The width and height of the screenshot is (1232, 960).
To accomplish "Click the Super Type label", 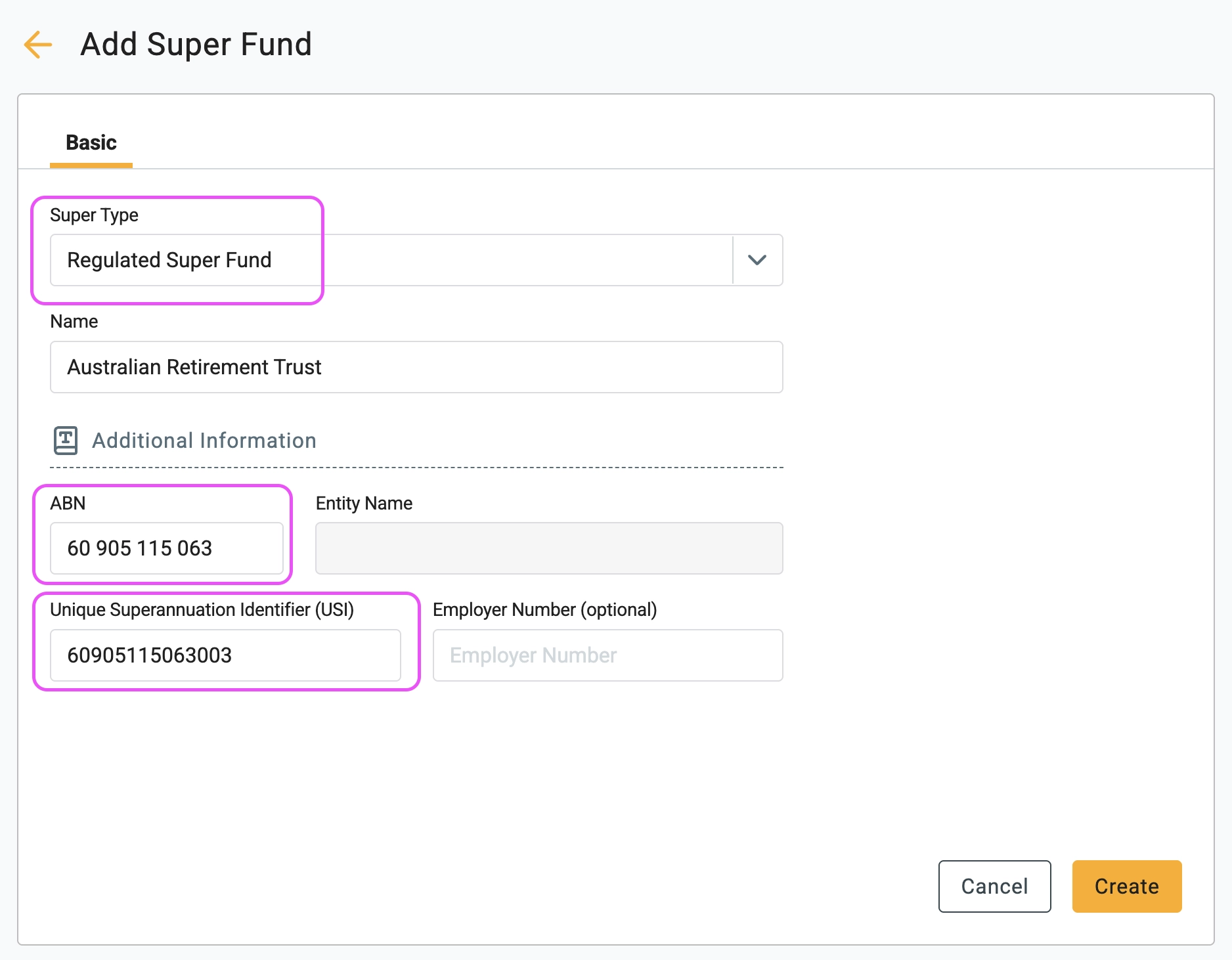I will click(94, 215).
